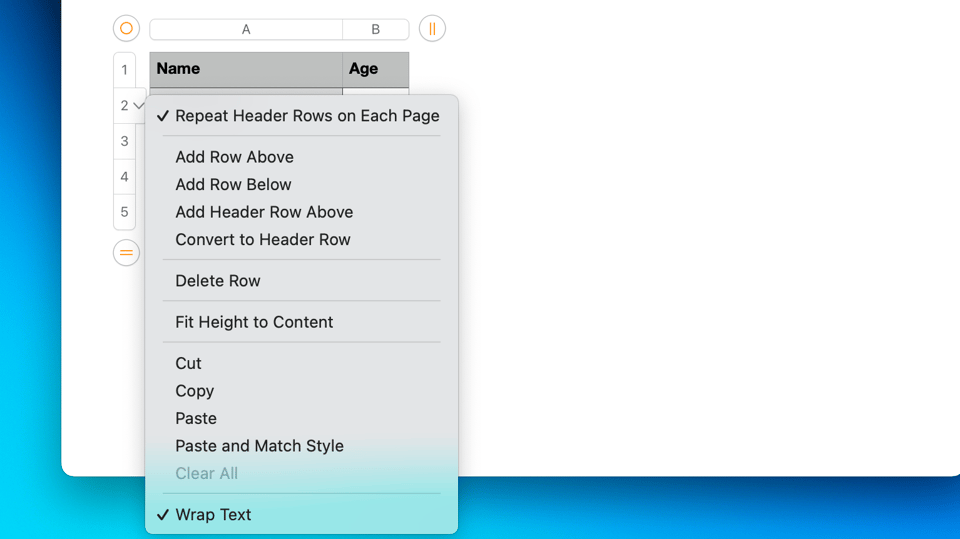Choose Add Row Below
The image size is (960, 539).
(x=233, y=185)
